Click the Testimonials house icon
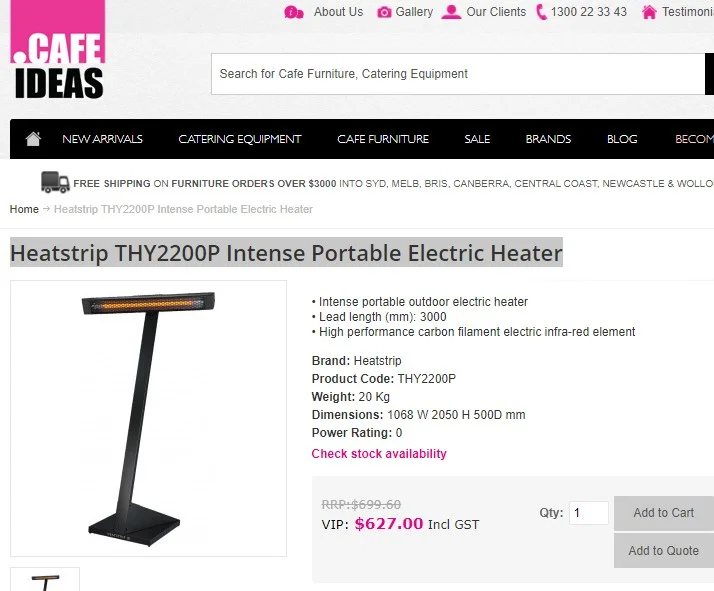Image resolution: width=714 pixels, height=591 pixels. 649,12
